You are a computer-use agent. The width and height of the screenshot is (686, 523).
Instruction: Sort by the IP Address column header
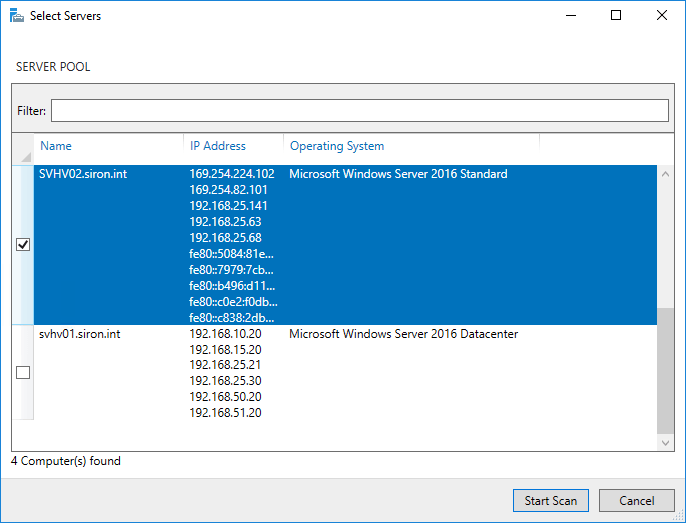217,146
